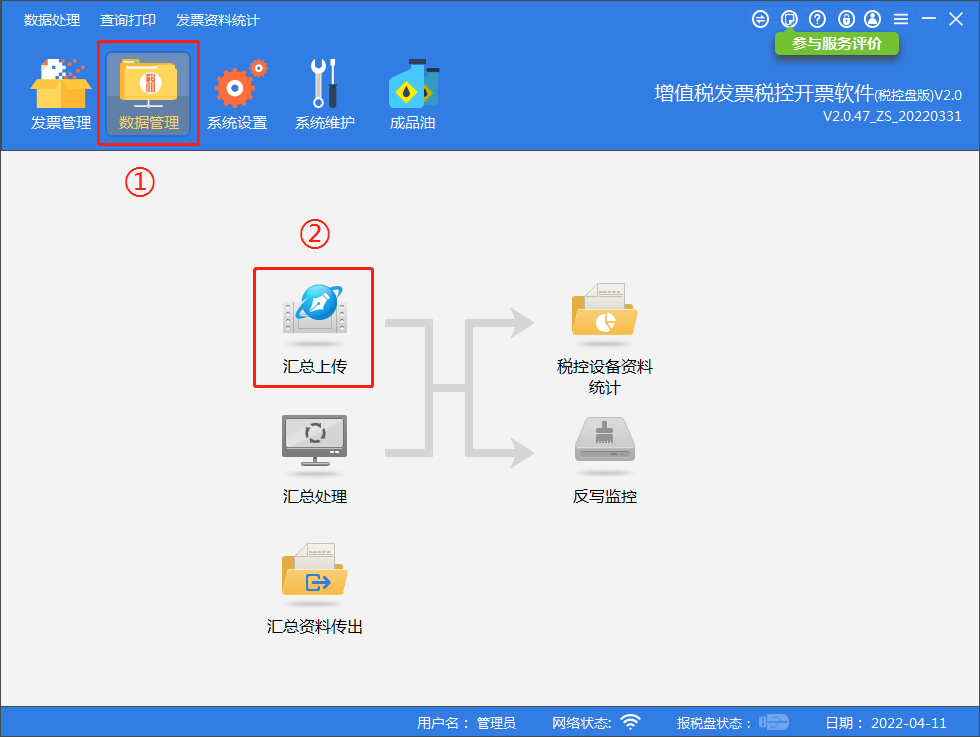Select the 发票管理 module icon

click(x=61, y=94)
